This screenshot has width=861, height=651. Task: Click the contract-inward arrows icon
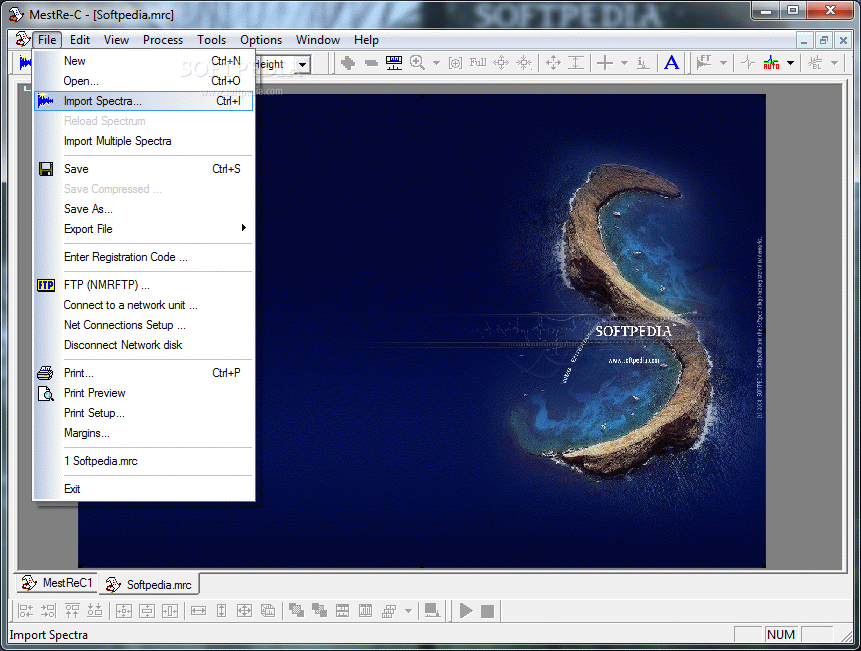pyautogui.click(x=524, y=63)
